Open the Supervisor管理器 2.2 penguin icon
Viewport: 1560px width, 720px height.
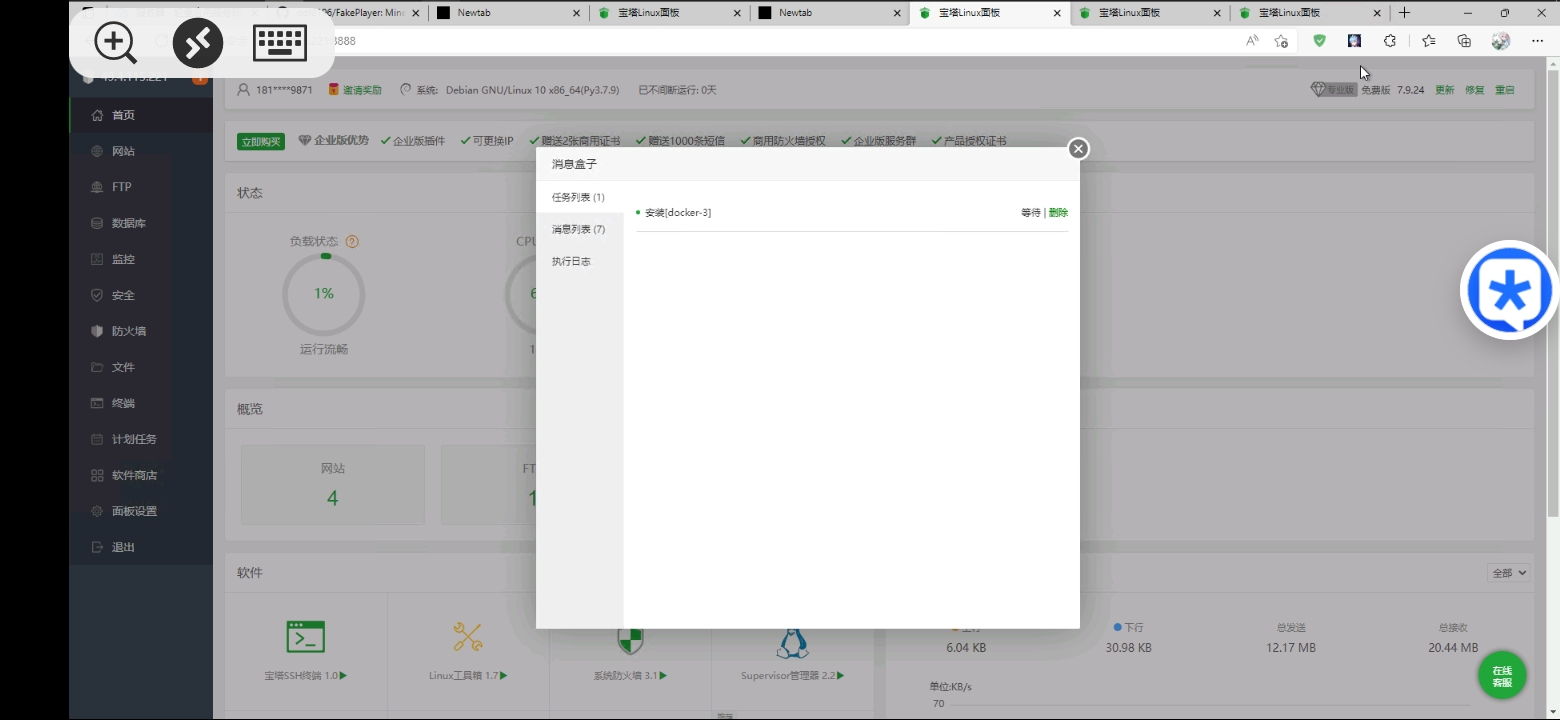tap(792, 643)
